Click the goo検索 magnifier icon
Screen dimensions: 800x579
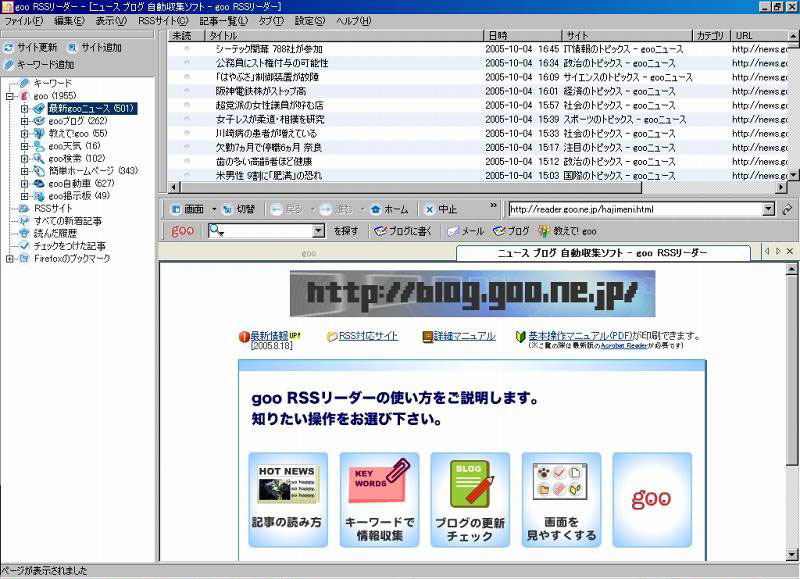(39, 159)
